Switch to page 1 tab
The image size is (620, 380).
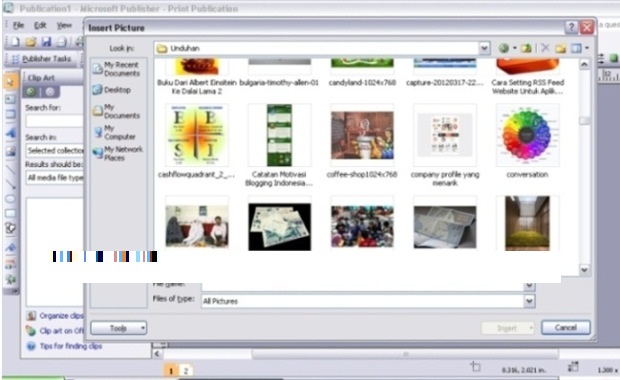coord(171,371)
